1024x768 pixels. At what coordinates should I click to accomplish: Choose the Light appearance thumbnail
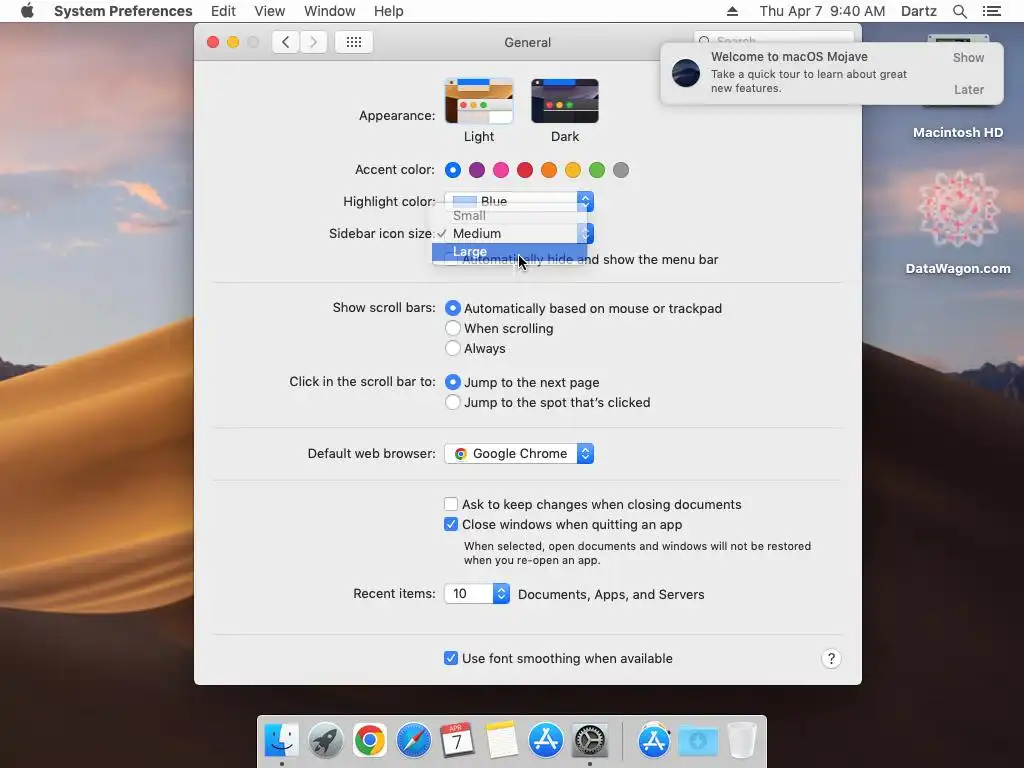pos(479,101)
